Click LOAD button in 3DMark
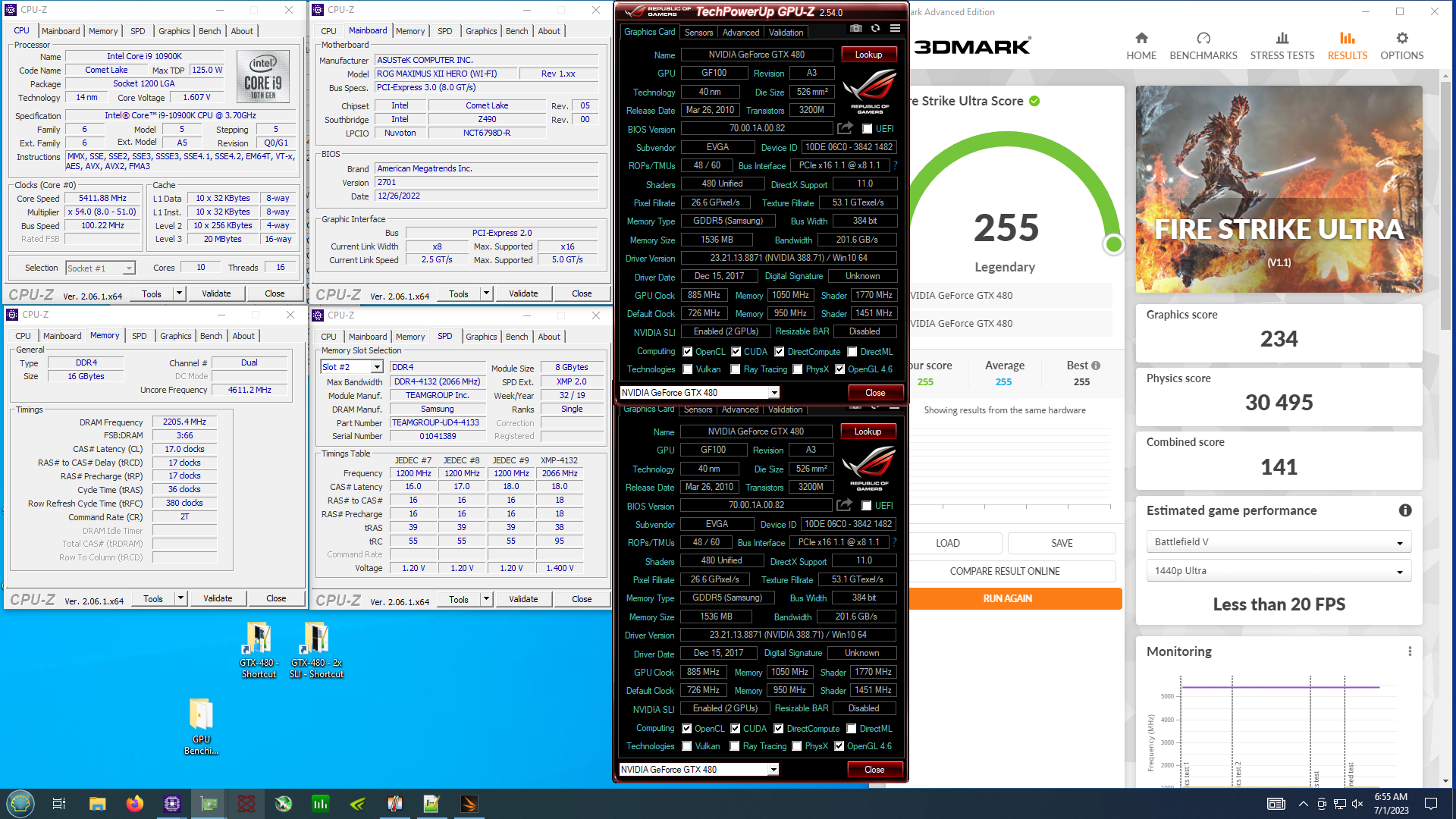Screen dimensions: 1456x819 click(x=948, y=543)
